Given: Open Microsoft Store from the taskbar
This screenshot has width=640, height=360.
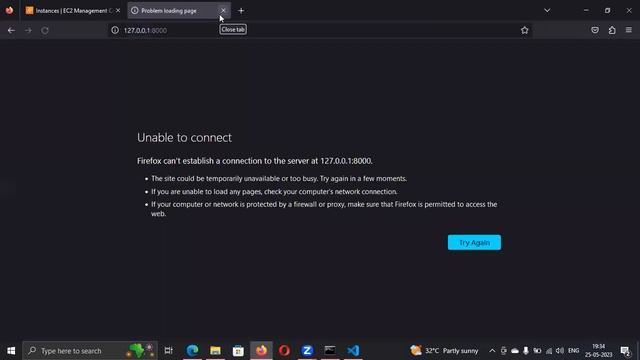Looking at the screenshot, I should [x=238, y=351].
